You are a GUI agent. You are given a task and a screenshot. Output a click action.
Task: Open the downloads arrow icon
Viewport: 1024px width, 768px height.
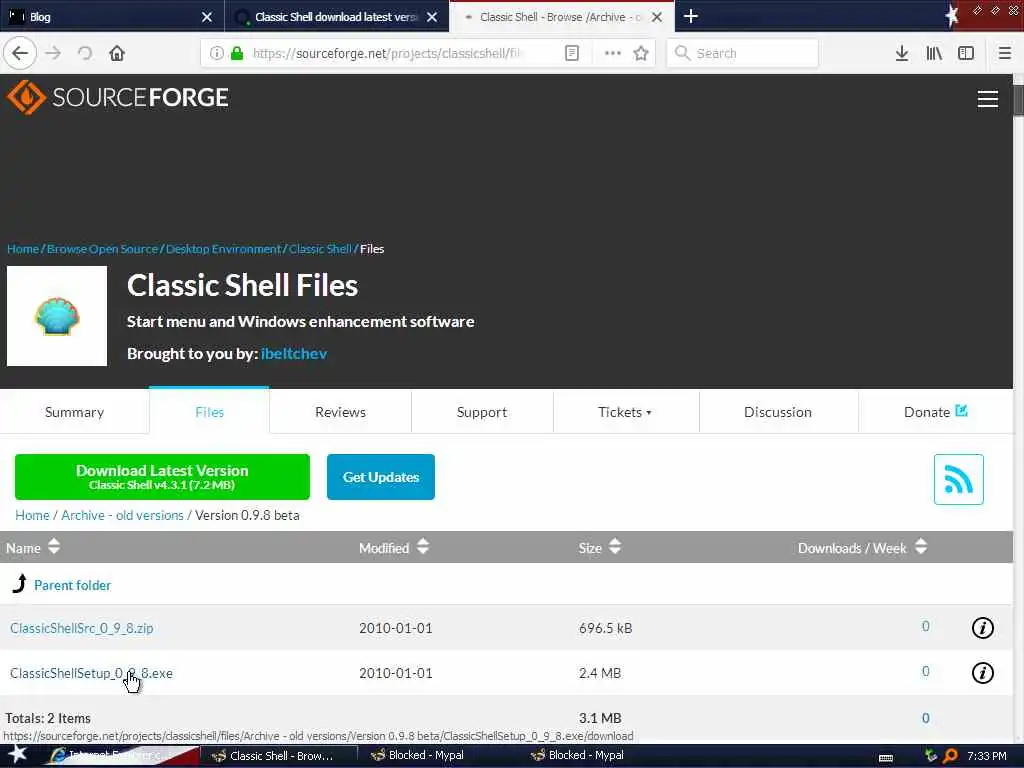click(x=902, y=53)
